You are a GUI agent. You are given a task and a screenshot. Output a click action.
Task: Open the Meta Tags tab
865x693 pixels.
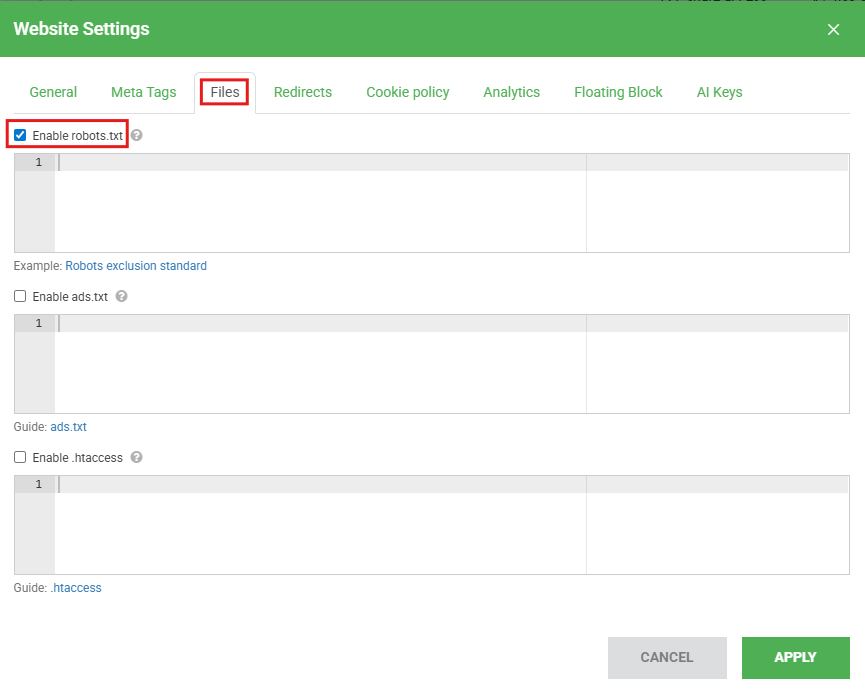[x=143, y=92]
